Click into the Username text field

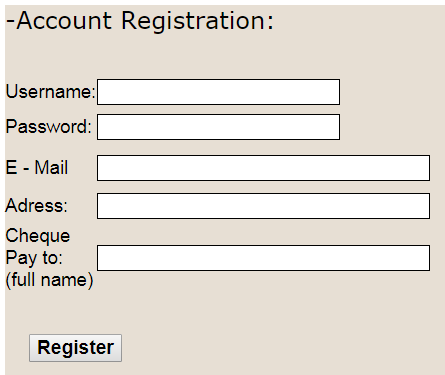pyautogui.click(x=218, y=92)
